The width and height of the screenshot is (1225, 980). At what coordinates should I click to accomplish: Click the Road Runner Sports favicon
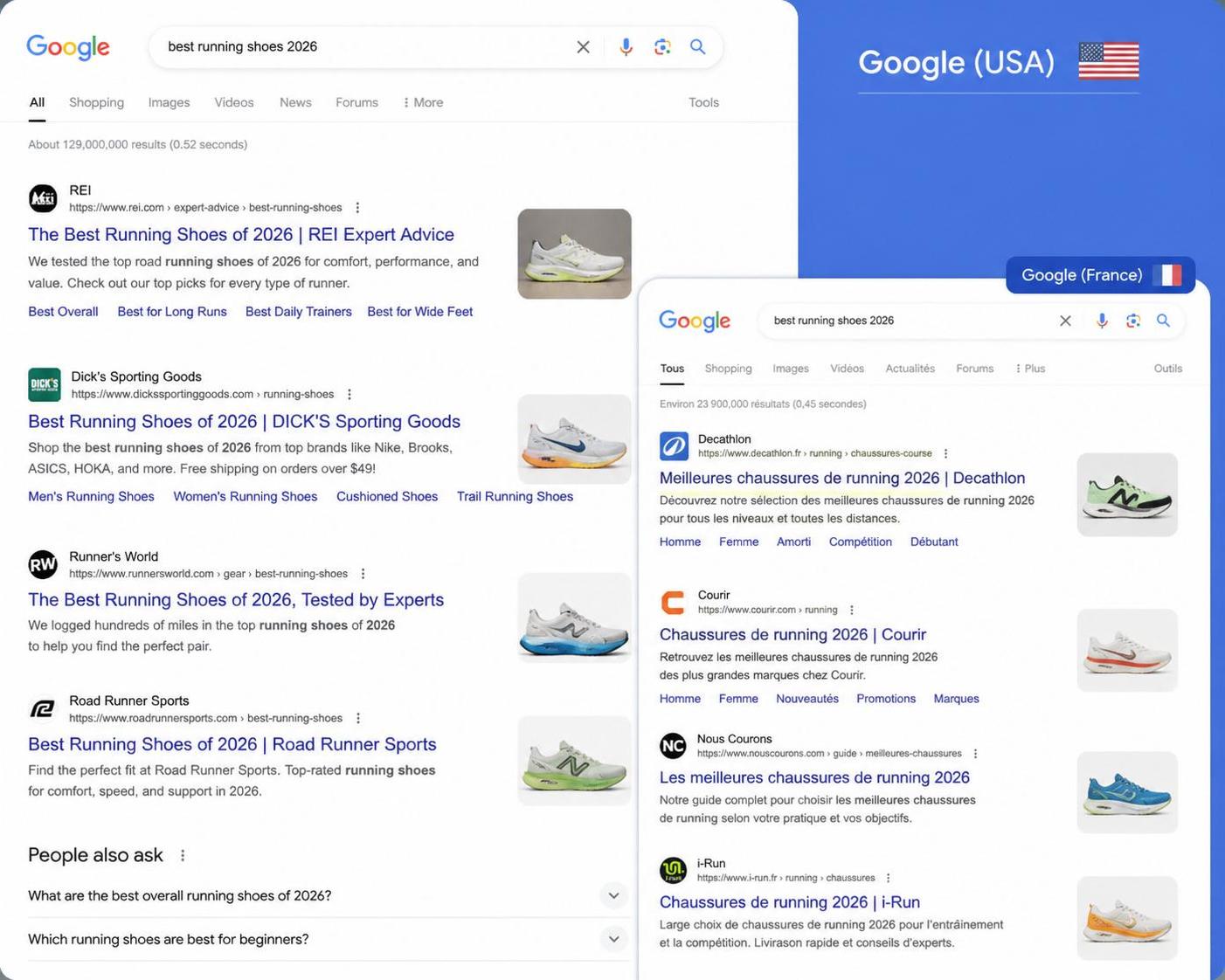[43, 708]
